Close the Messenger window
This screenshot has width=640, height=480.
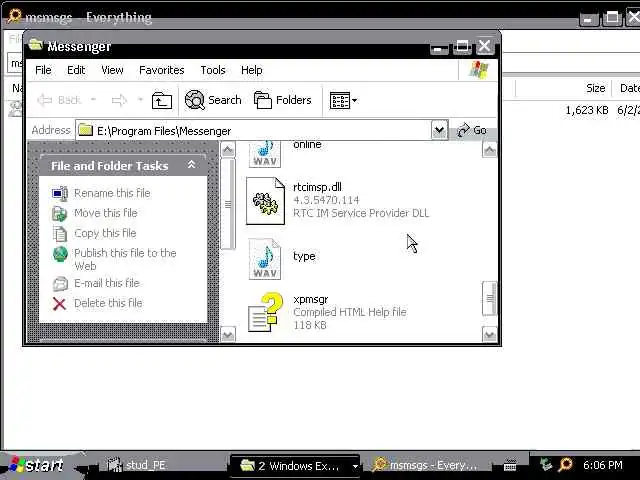pyautogui.click(x=484, y=46)
